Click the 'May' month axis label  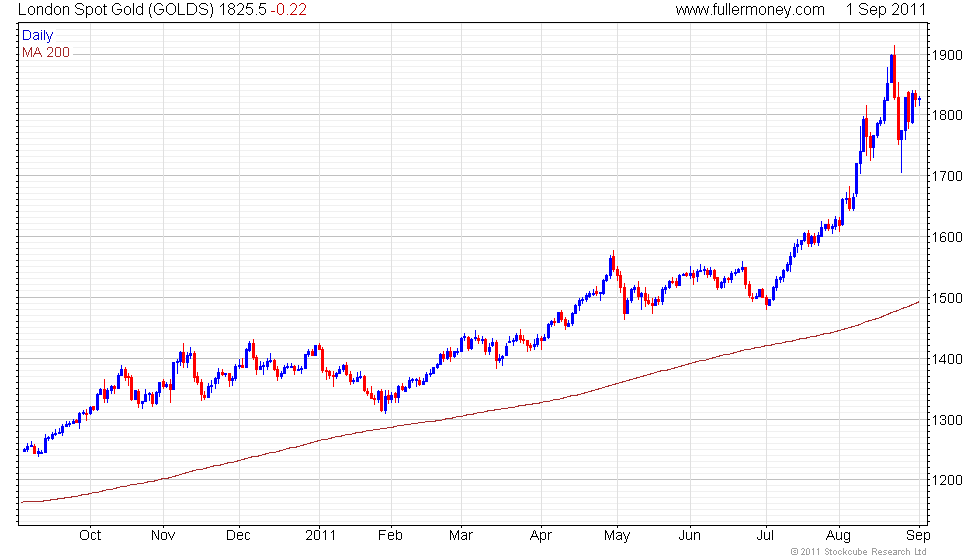617,536
